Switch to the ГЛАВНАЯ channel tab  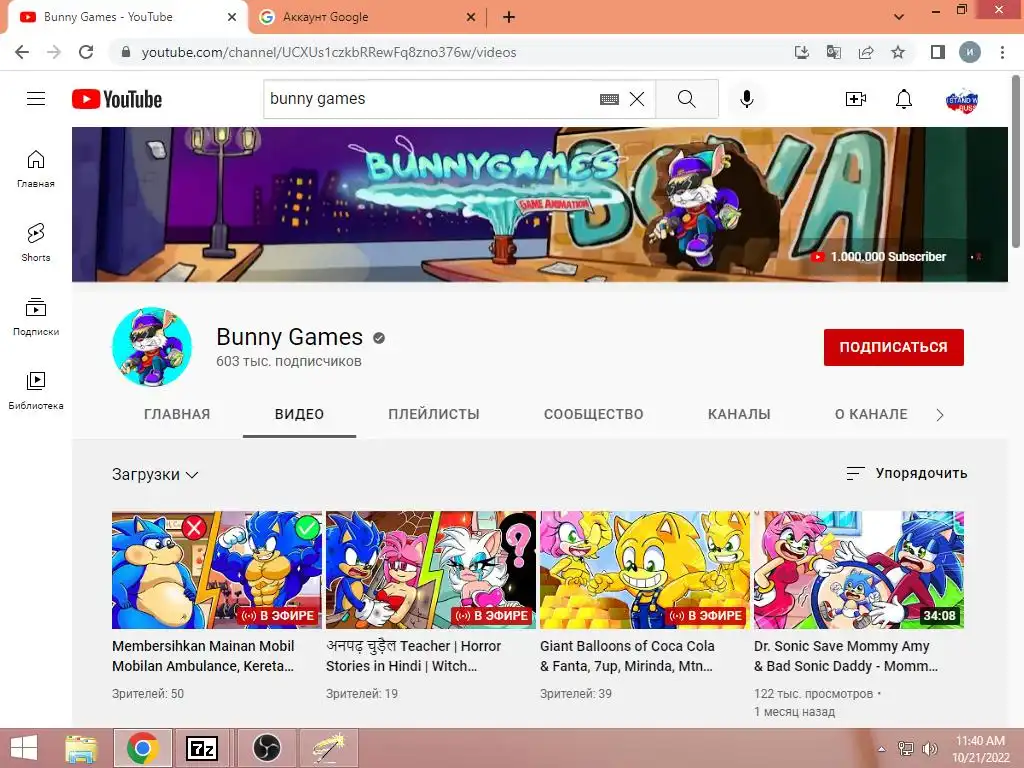[177, 414]
